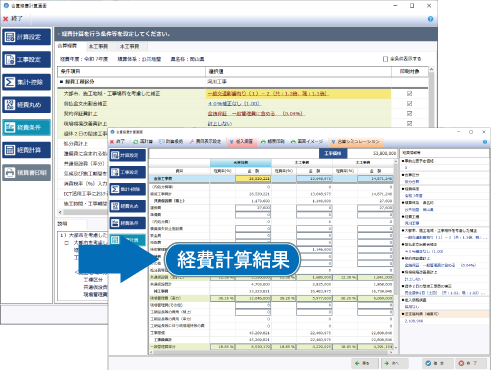Open 工事設定 in the front window sidebar
The width and height of the screenshot is (491, 370).
pos(128,172)
